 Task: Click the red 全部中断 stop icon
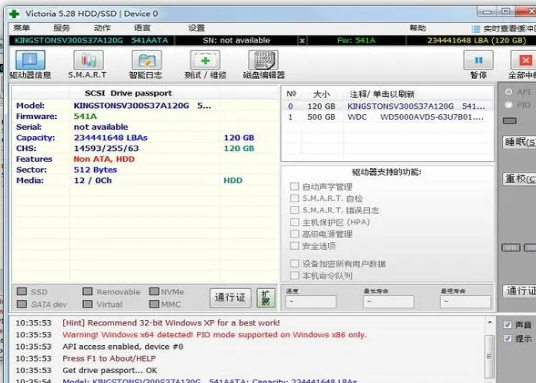523,60
